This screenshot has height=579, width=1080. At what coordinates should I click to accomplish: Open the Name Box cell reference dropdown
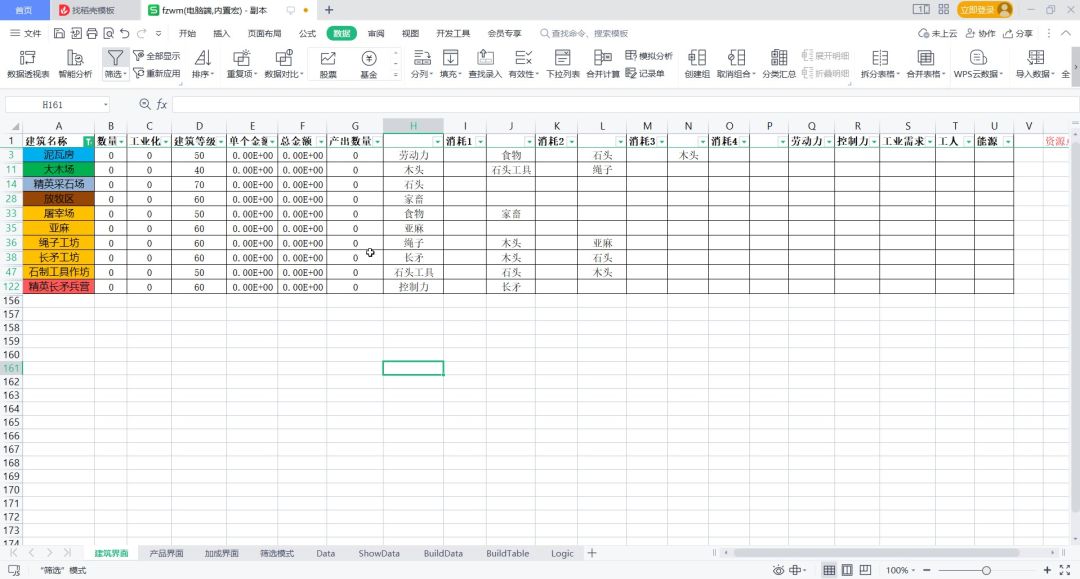[105, 104]
